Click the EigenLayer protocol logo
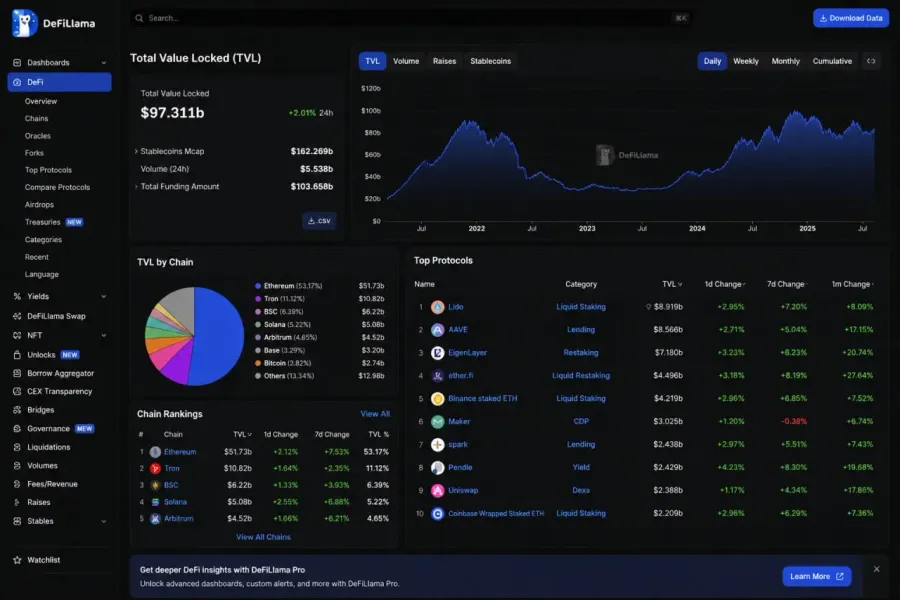Image resolution: width=900 pixels, height=600 pixels. pos(437,353)
